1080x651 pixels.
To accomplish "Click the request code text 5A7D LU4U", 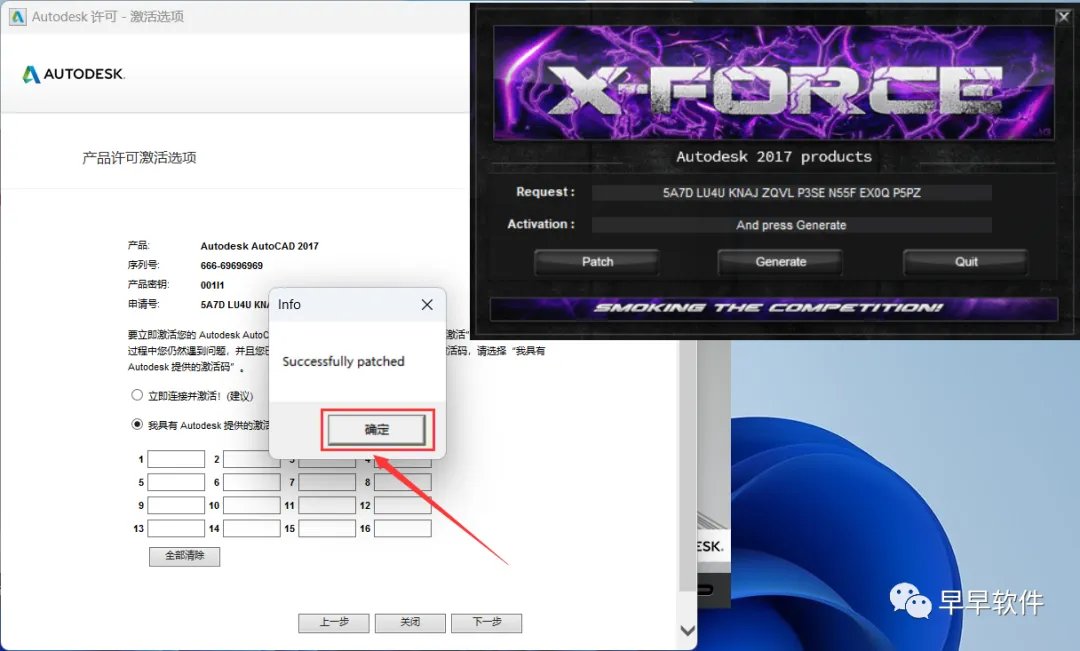I will pyautogui.click(x=235, y=304).
